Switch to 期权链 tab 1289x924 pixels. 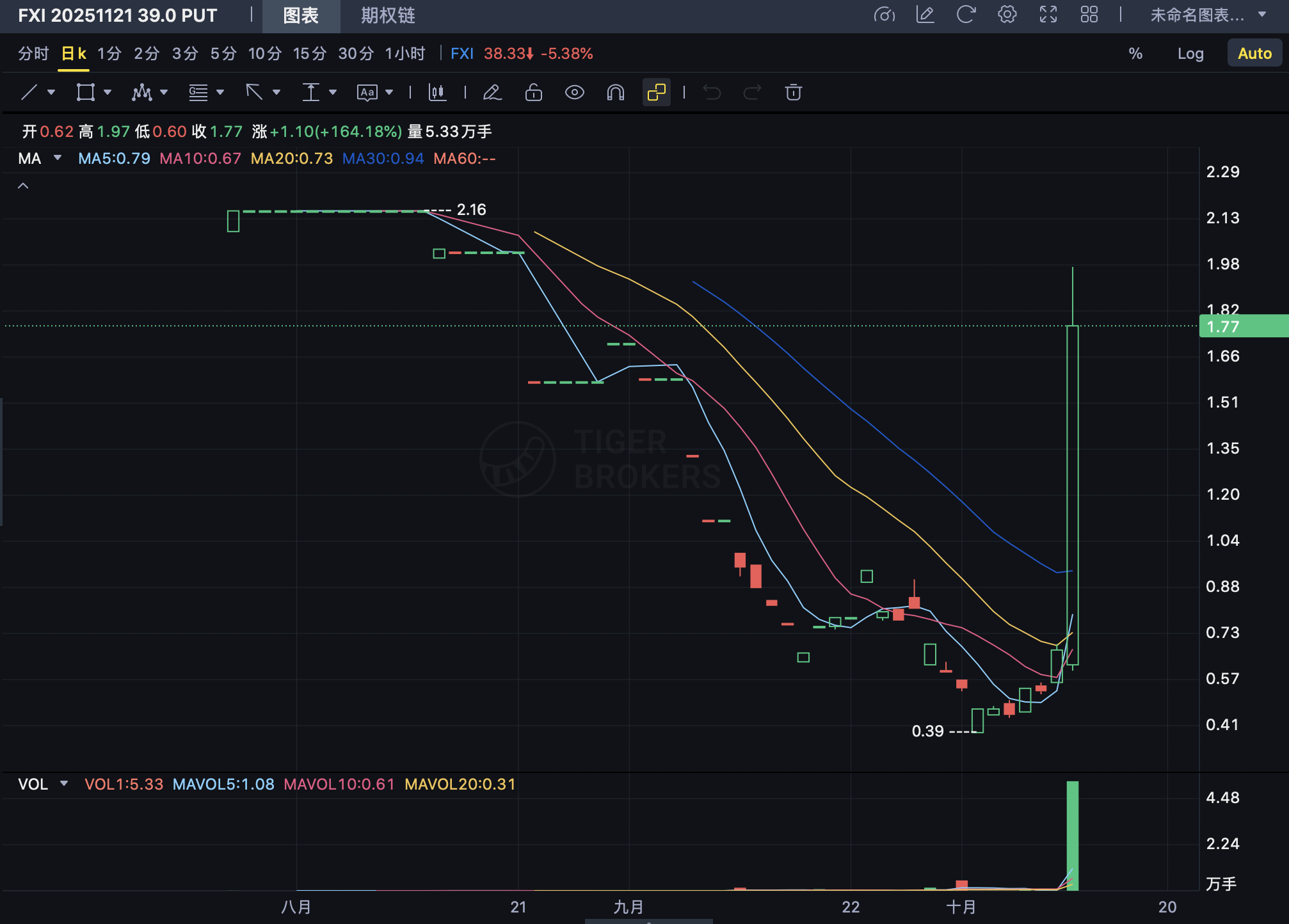(x=388, y=15)
